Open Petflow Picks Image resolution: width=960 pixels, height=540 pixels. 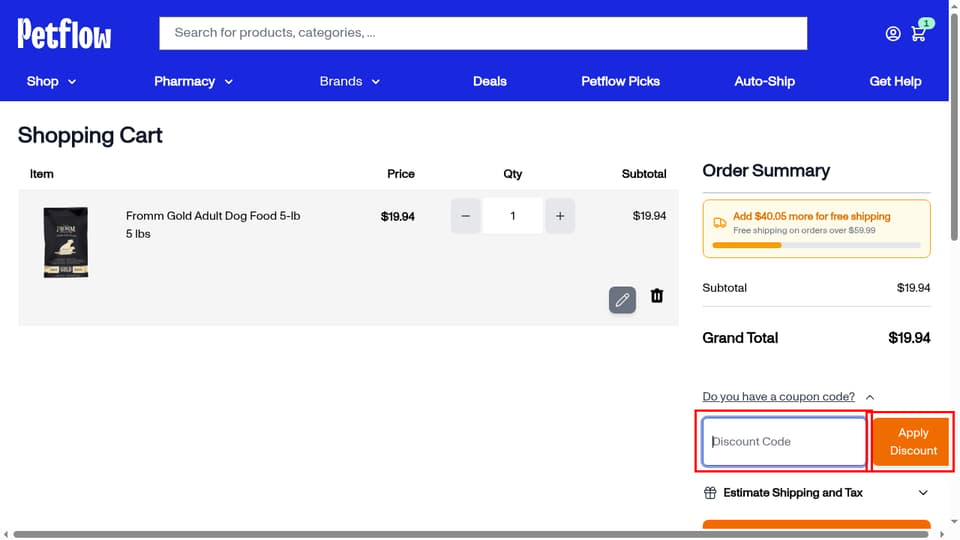(620, 81)
